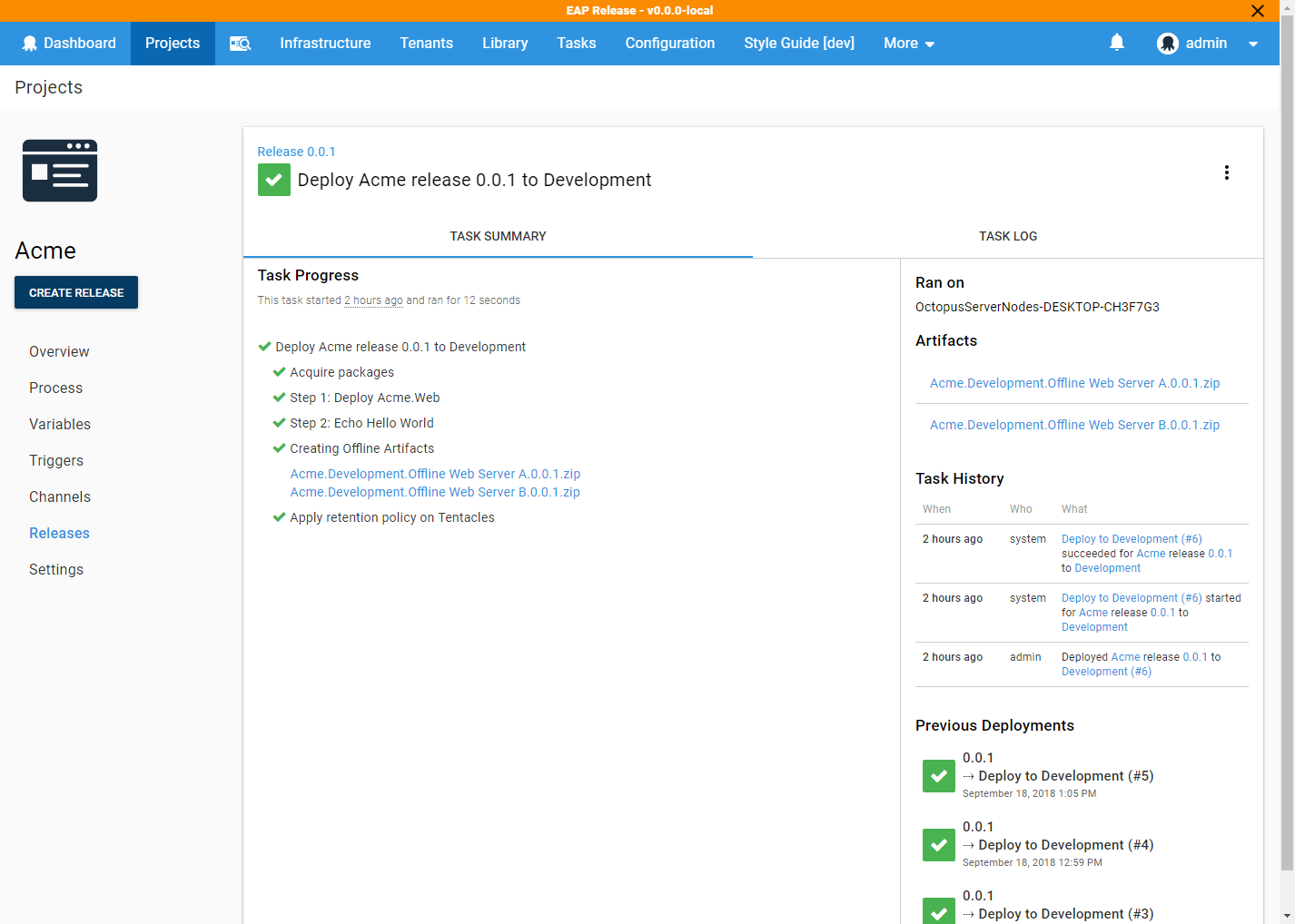Open the Configuration menu item

pos(670,44)
